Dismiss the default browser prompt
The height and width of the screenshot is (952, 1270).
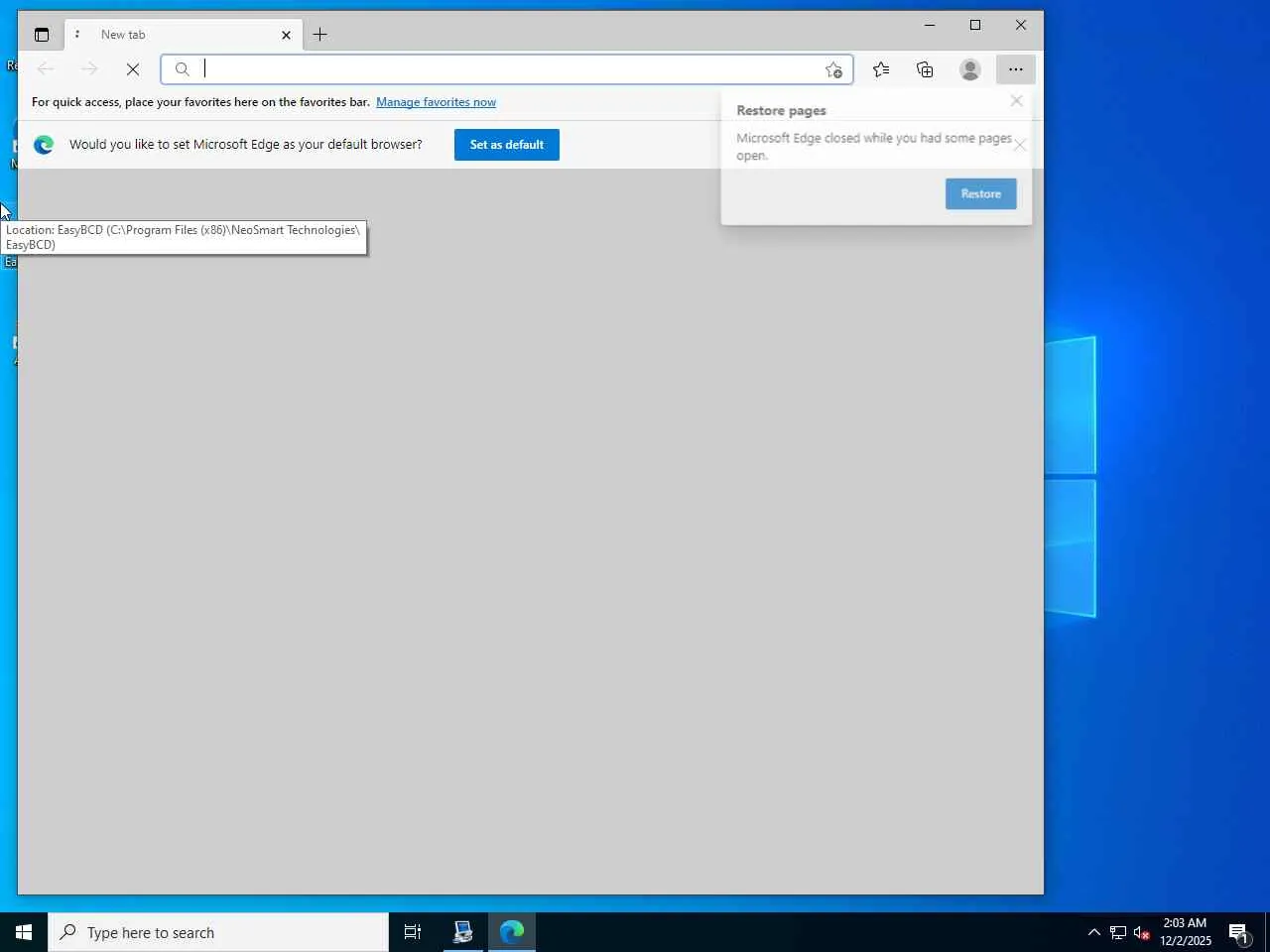tap(1020, 145)
